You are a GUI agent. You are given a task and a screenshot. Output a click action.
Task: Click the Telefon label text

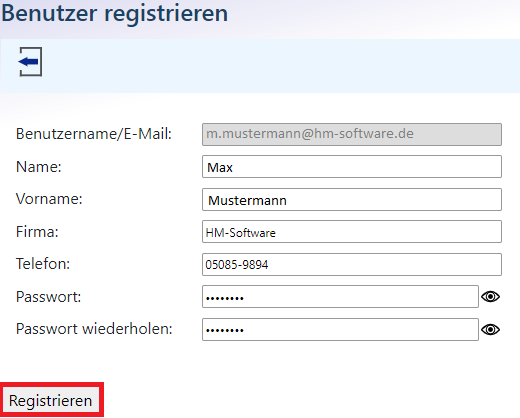[43, 264]
